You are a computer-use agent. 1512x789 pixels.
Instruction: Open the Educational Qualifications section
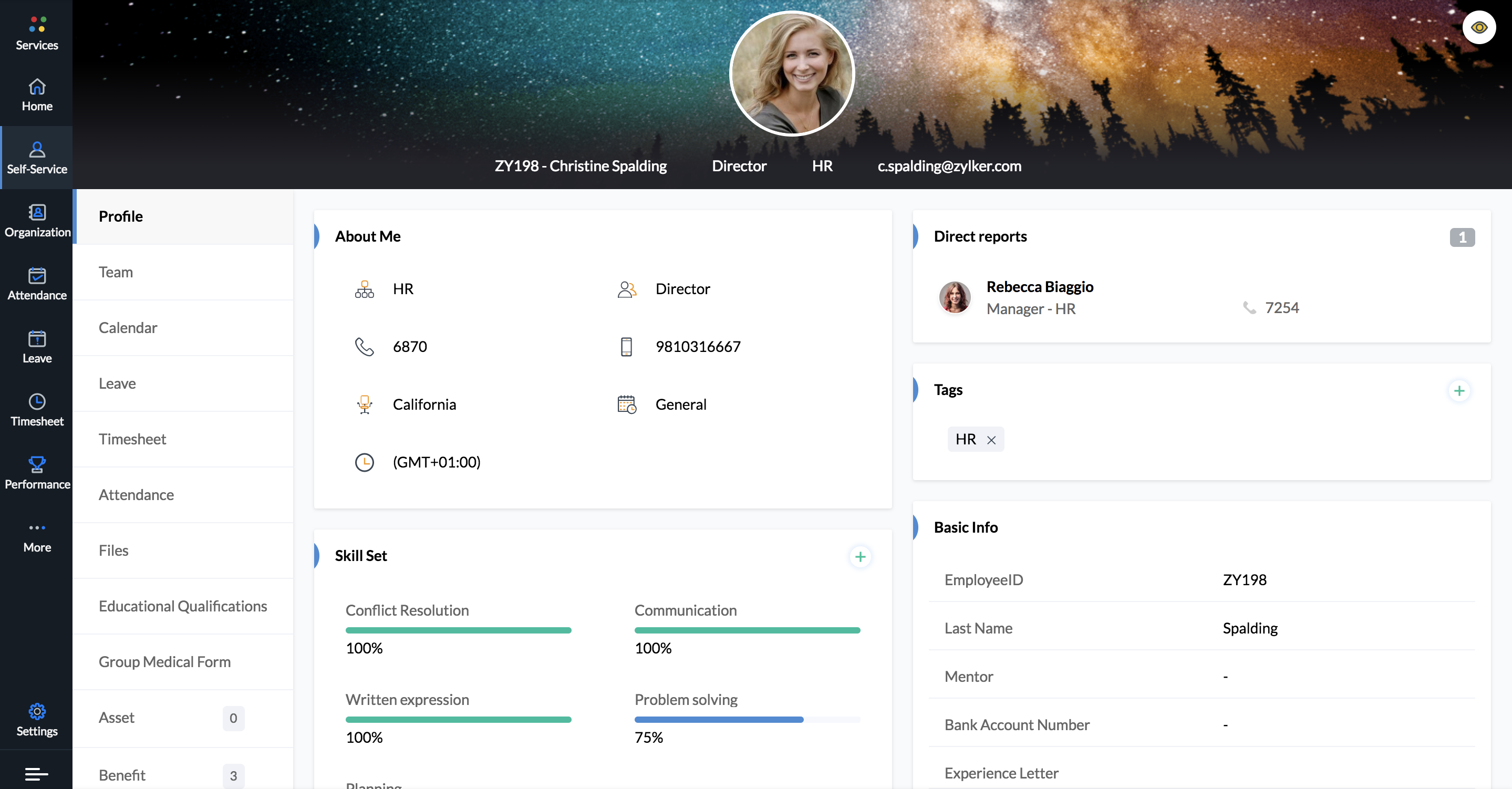pyautogui.click(x=183, y=604)
